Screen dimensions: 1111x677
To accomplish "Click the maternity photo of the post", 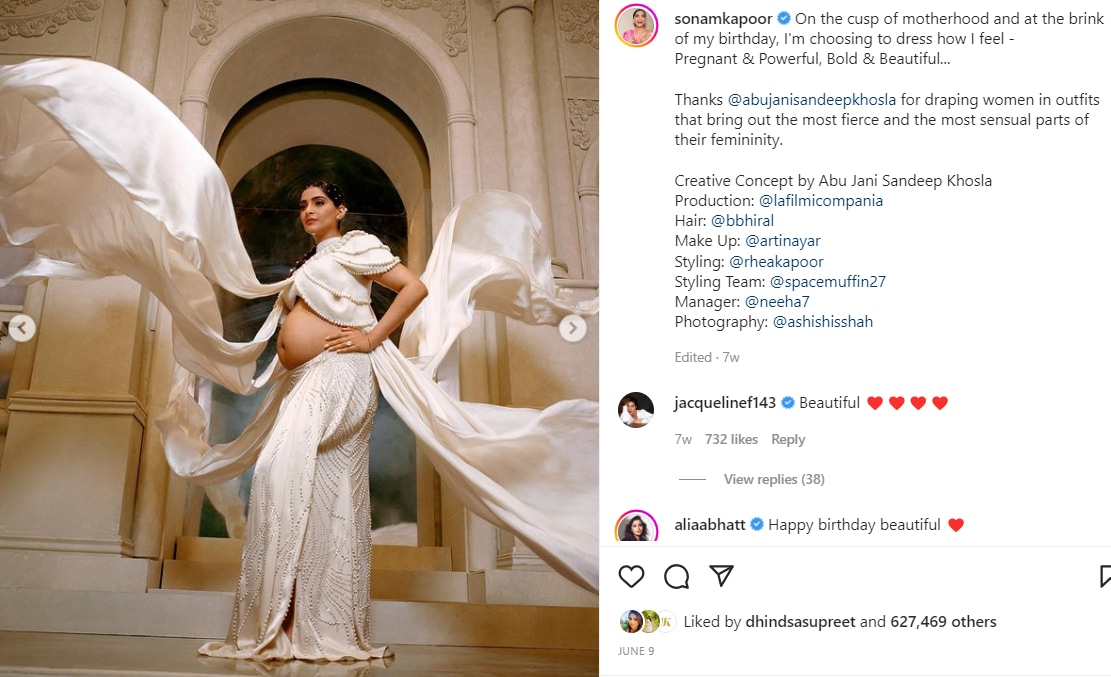I will [x=299, y=338].
